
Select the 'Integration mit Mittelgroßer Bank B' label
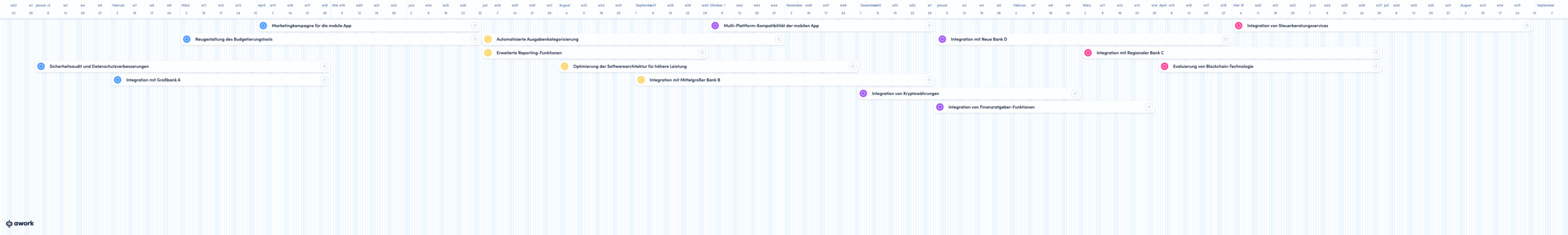tap(685, 80)
